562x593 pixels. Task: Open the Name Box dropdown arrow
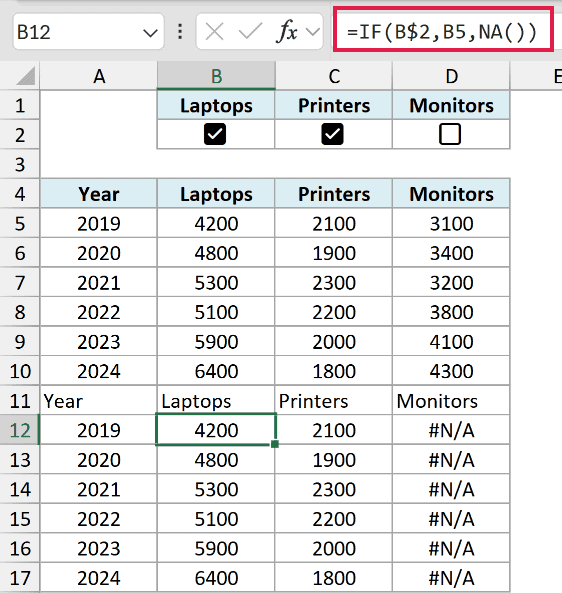click(150, 33)
